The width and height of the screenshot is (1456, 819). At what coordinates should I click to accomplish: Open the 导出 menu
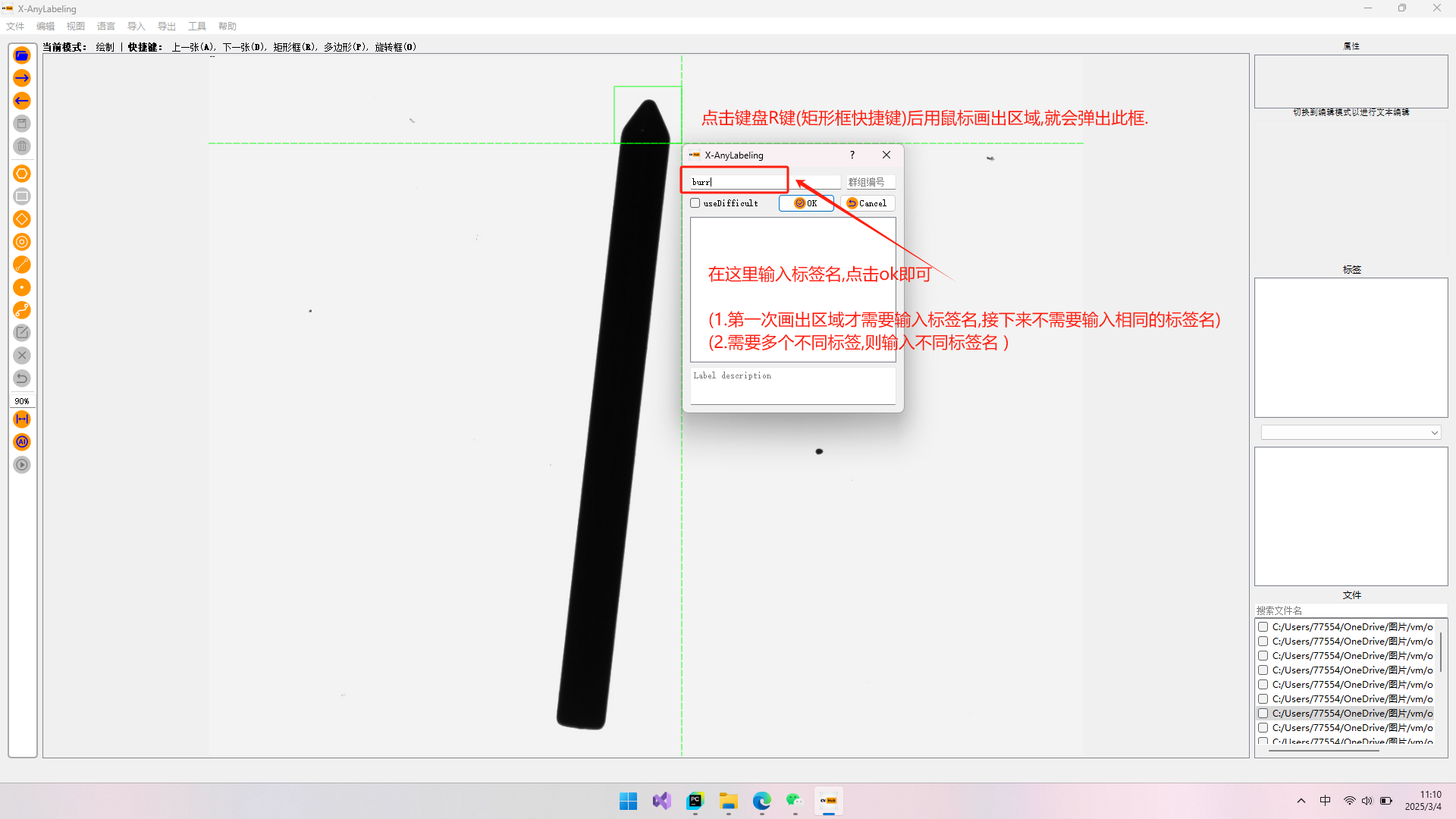pos(166,27)
